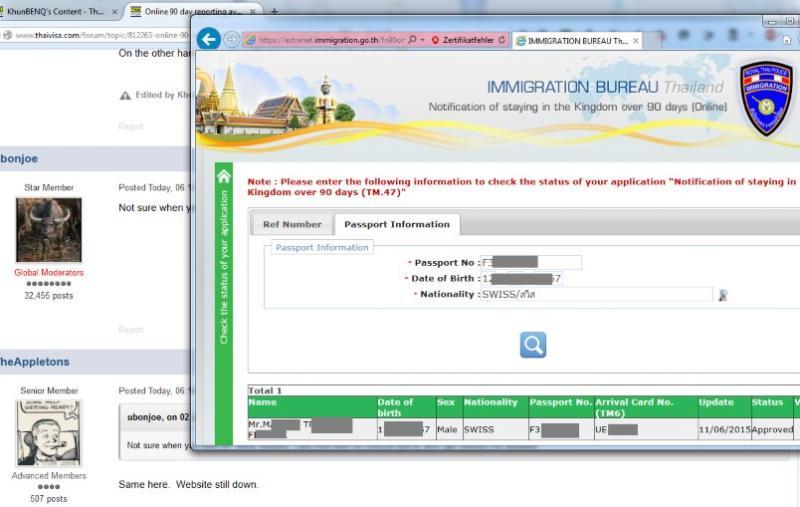The width and height of the screenshot is (800, 507).
Task: Click the green sidebar home icon
Action: point(224,176)
